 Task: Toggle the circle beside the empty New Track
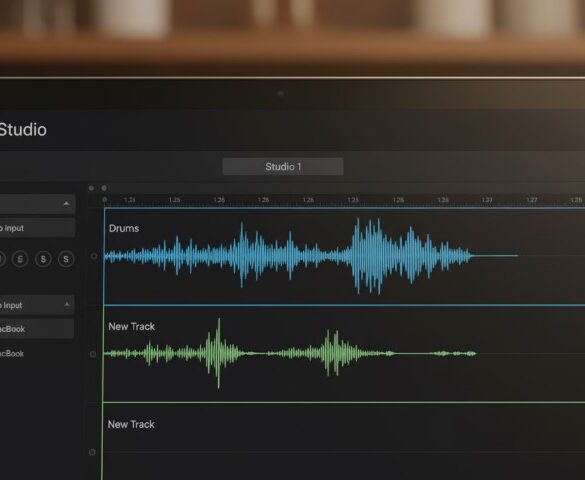click(92, 452)
